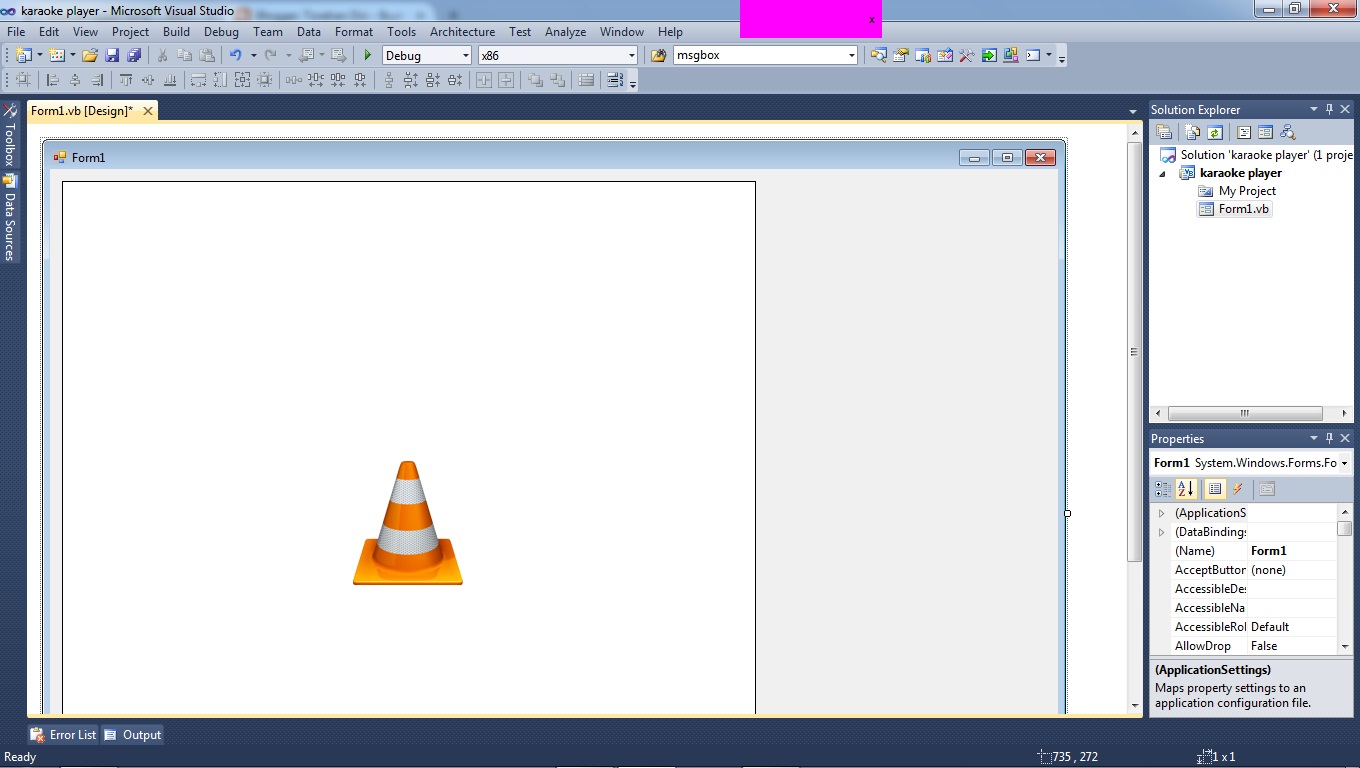Open the Architecture menu
This screenshot has width=1360, height=768.
pyautogui.click(x=462, y=32)
